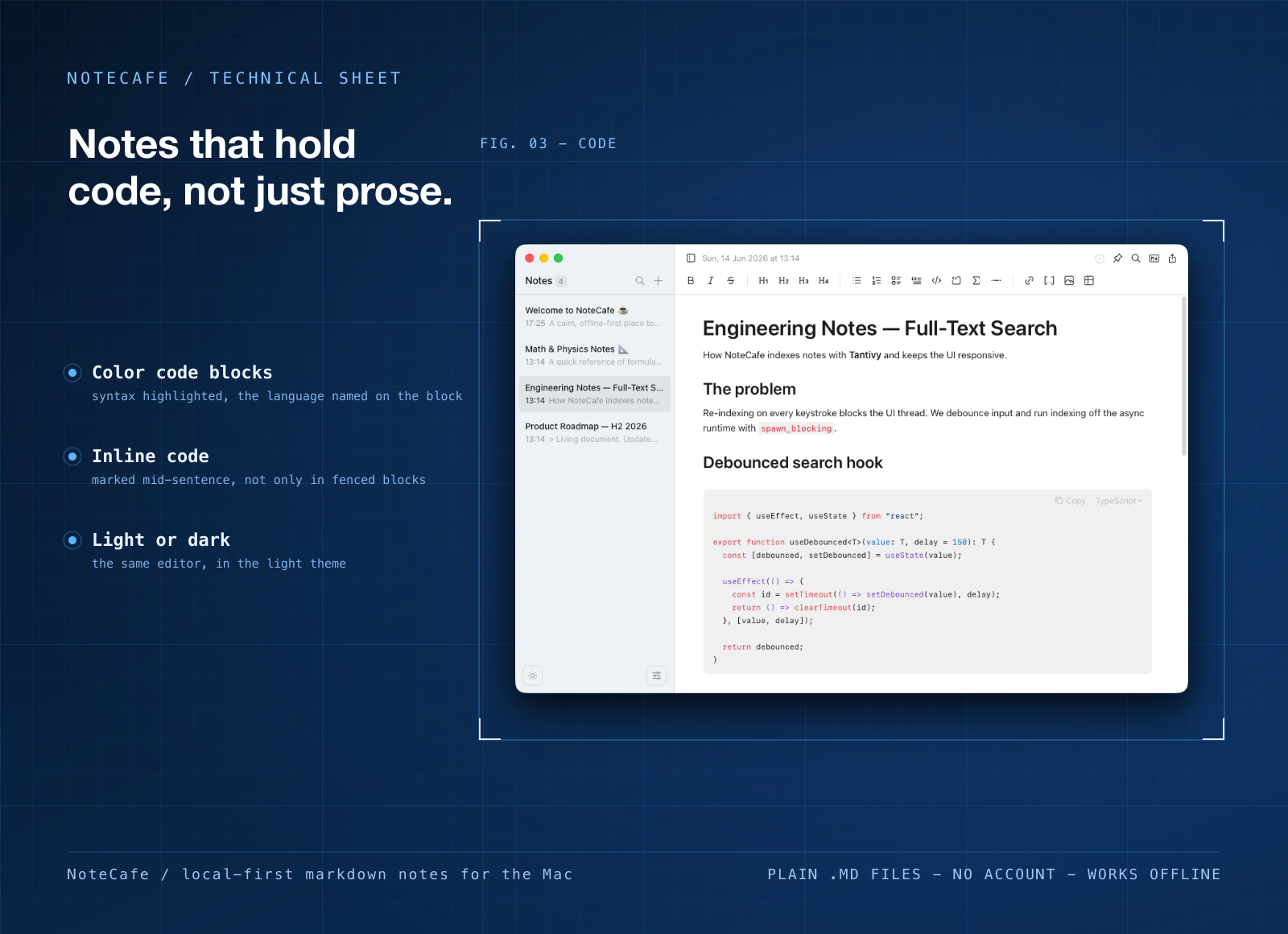Image resolution: width=1288 pixels, height=934 pixels.
Task: Insert a bulleted list
Action: [x=857, y=281]
